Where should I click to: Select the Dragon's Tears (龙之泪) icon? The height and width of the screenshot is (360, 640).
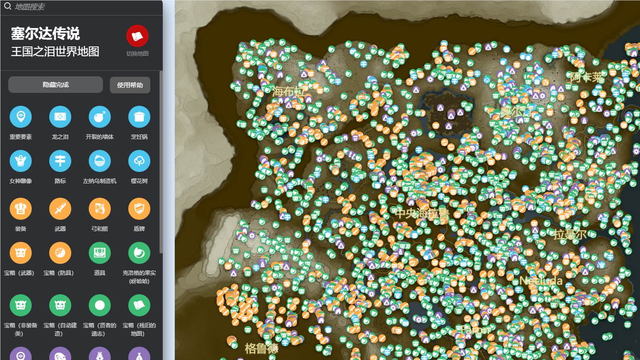[x=60, y=117]
